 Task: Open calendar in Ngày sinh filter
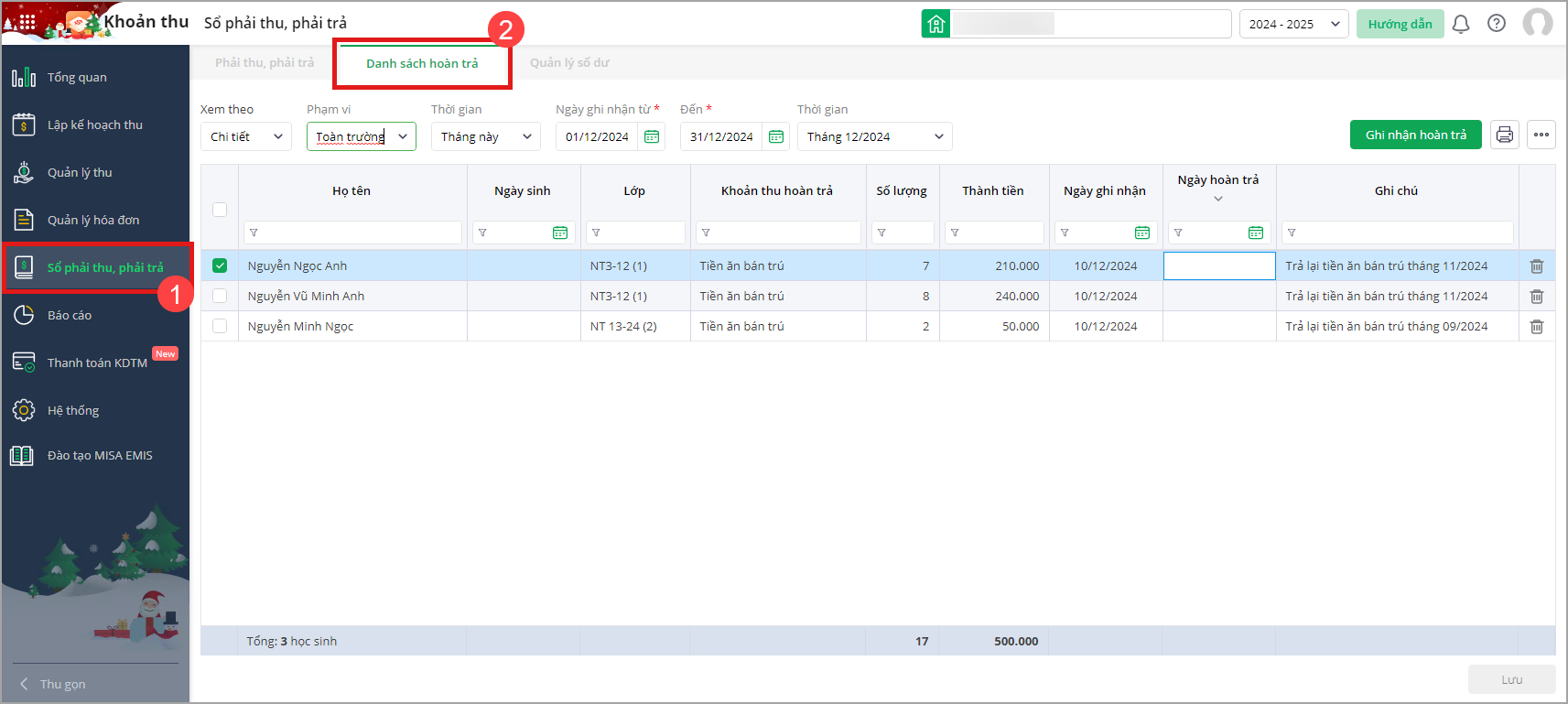click(x=560, y=233)
